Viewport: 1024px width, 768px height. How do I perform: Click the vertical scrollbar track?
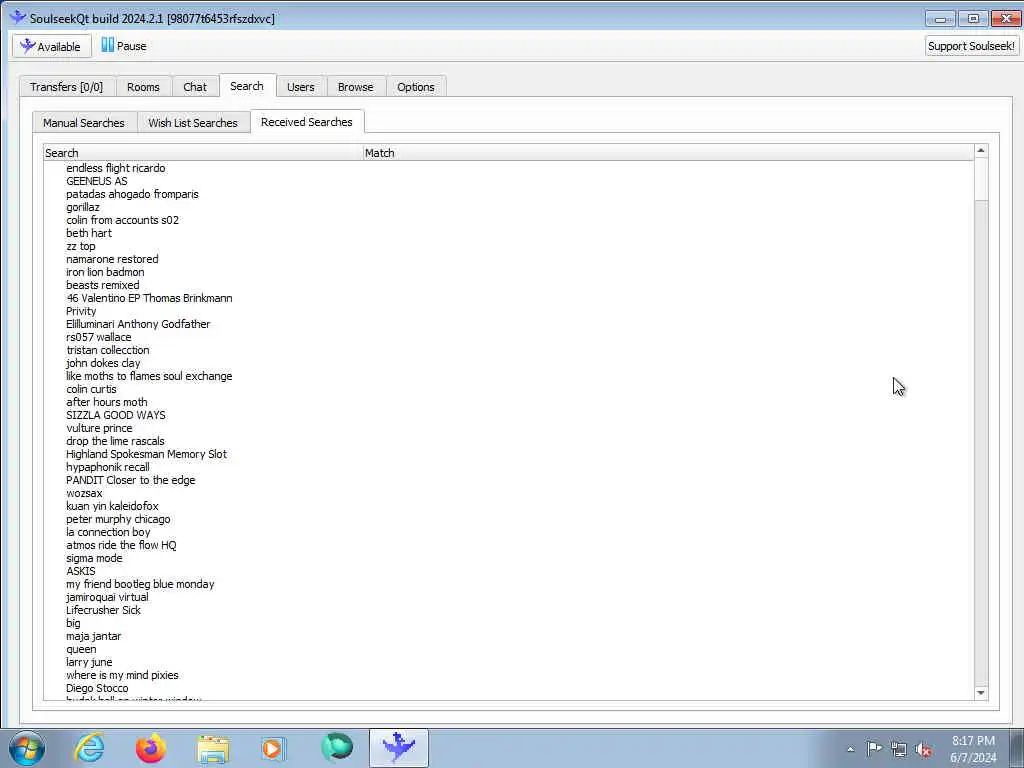[981, 444]
